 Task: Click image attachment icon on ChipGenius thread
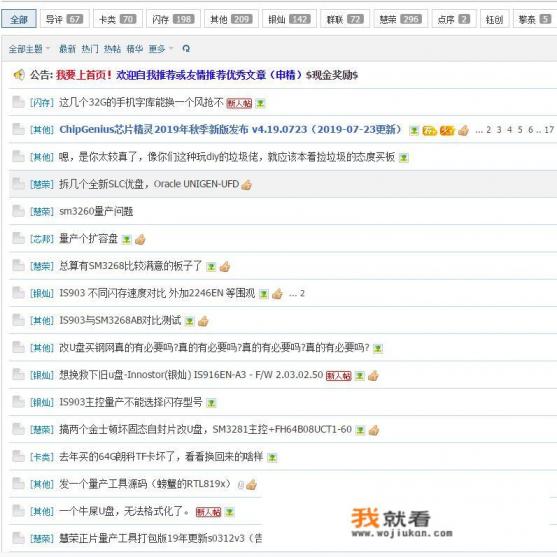click(x=413, y=131)
